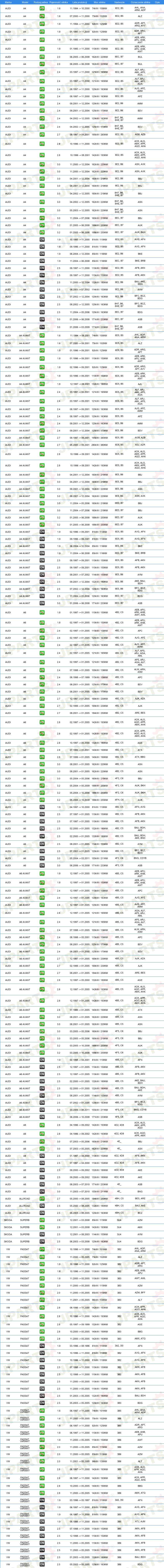This screenshot has height=1568, width=164.
Task: Click the "Nadwozie" column header
Action: [120, 3]
